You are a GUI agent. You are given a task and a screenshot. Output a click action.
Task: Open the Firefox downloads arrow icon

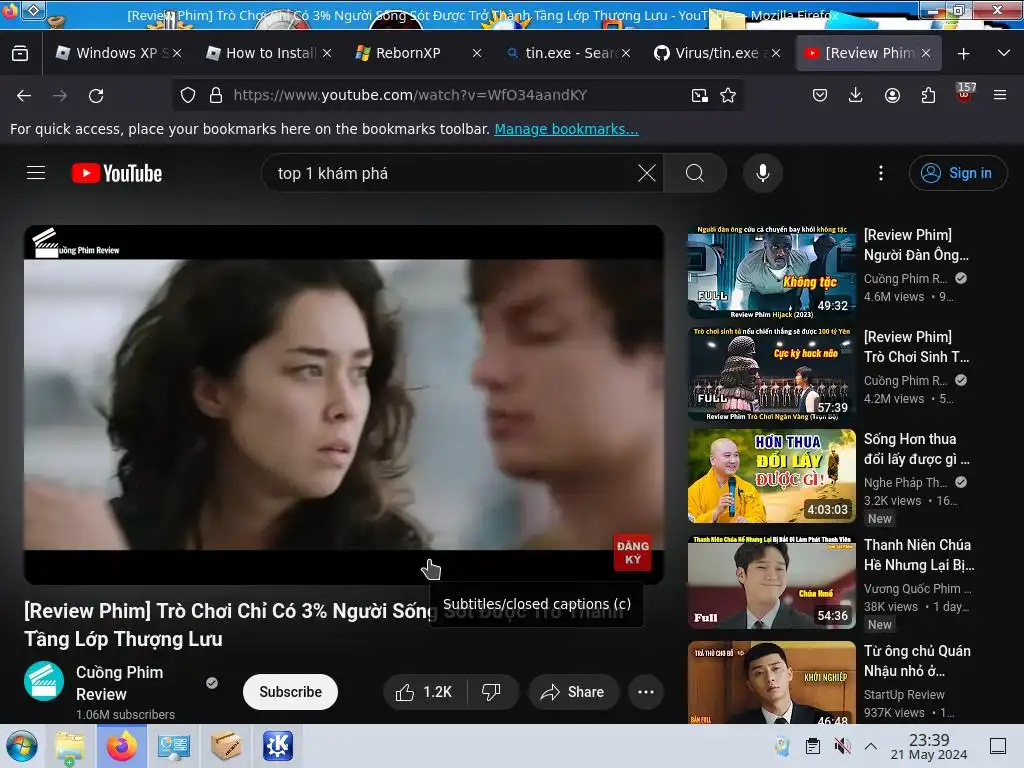(x=856, y=95)
